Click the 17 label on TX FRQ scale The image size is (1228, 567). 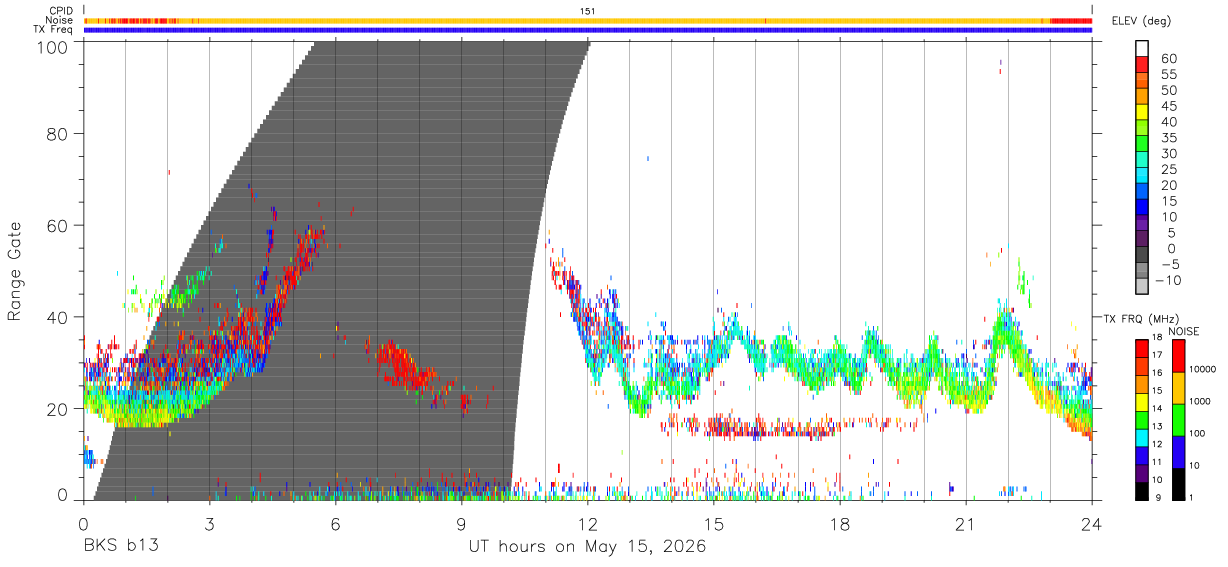[x=1158, y=355]
